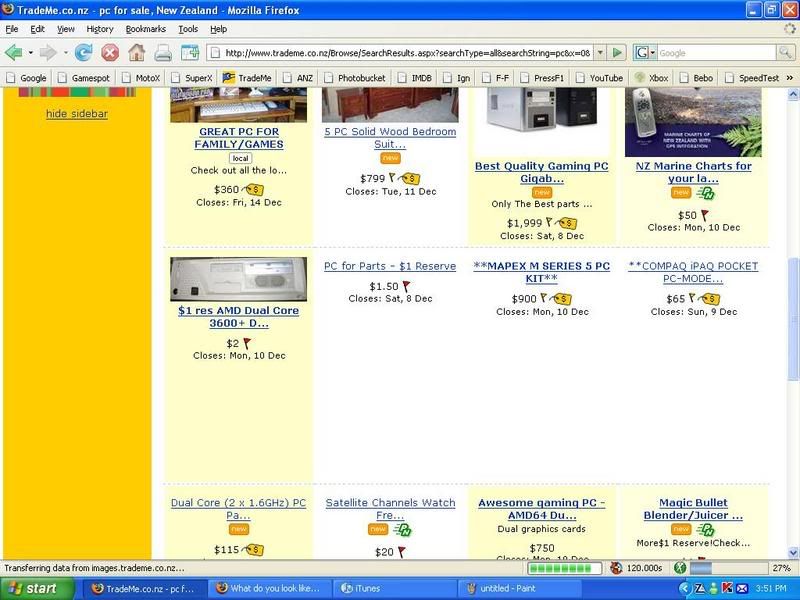Open the TradeMe bookmark

point(247,78)
